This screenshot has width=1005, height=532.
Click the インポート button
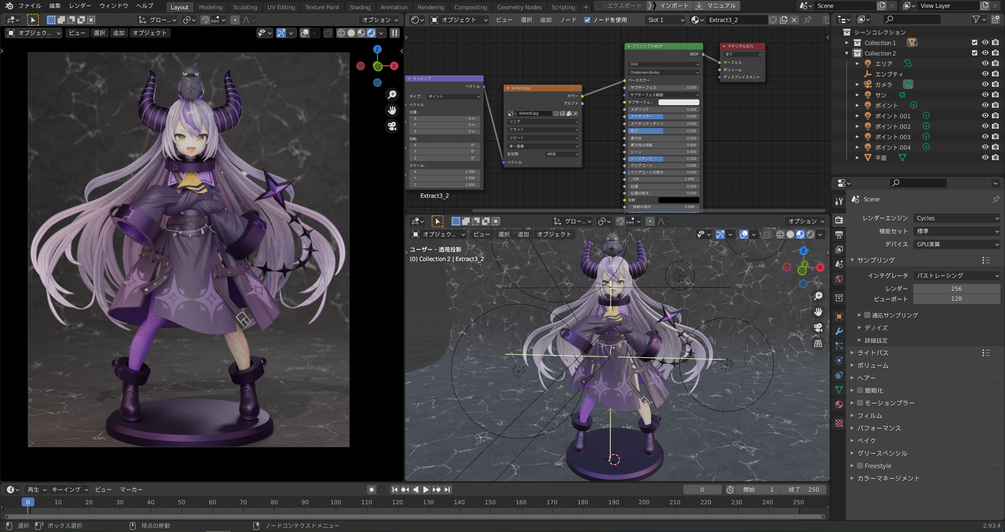672,6
